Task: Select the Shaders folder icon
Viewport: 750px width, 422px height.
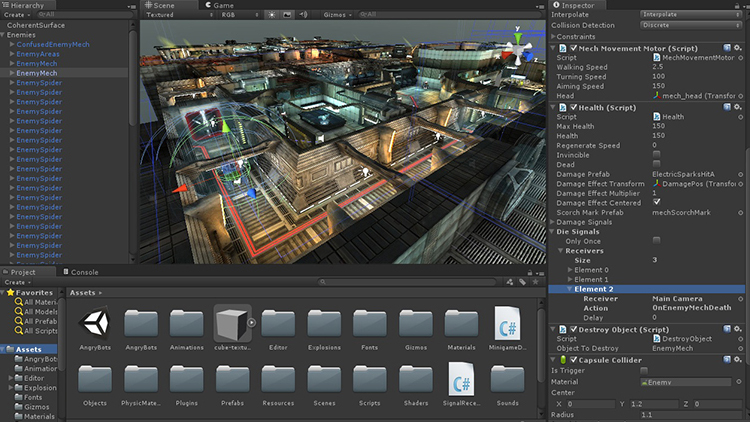Action: [416, 379]
